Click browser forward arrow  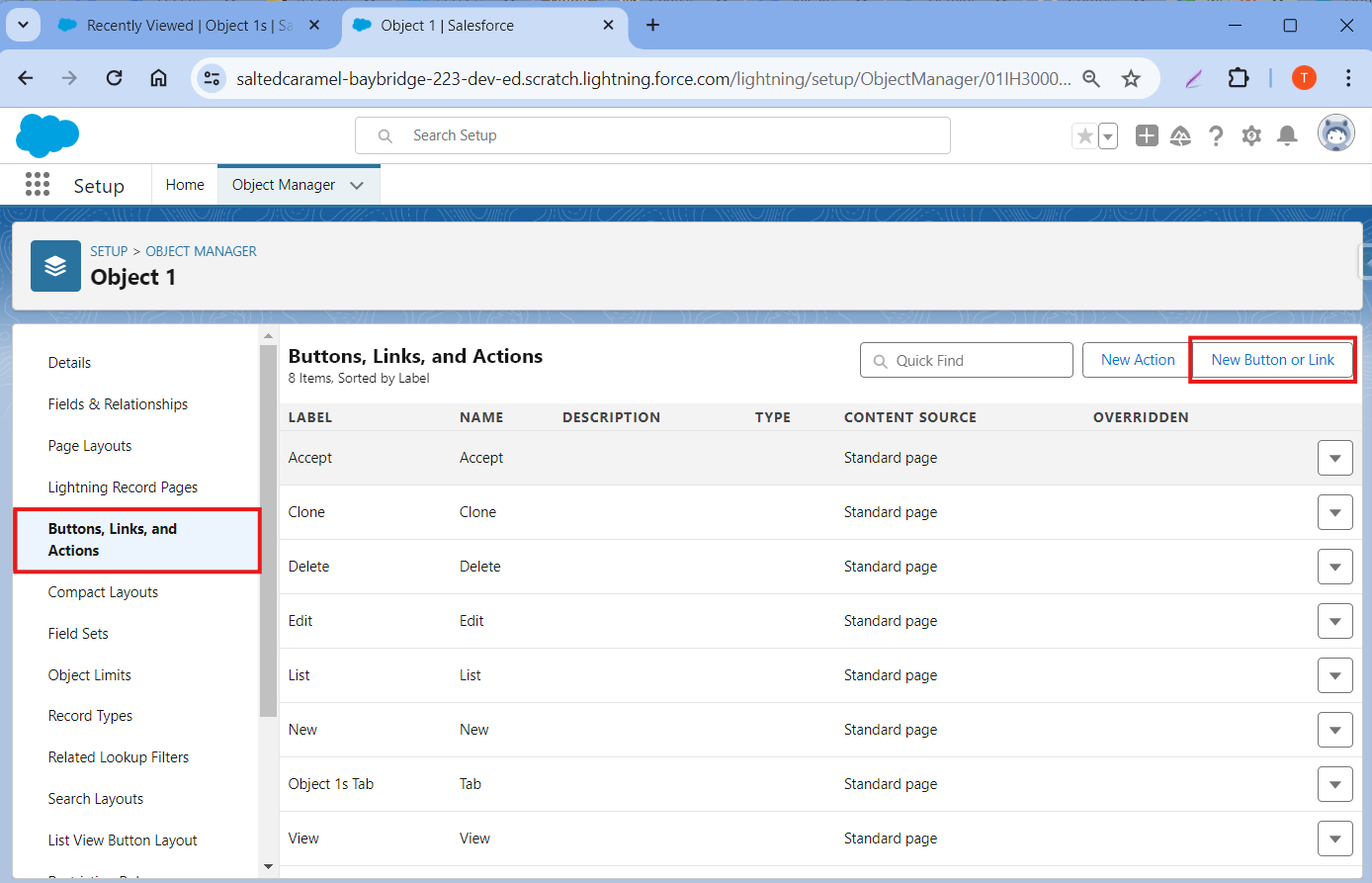[69, 78]
